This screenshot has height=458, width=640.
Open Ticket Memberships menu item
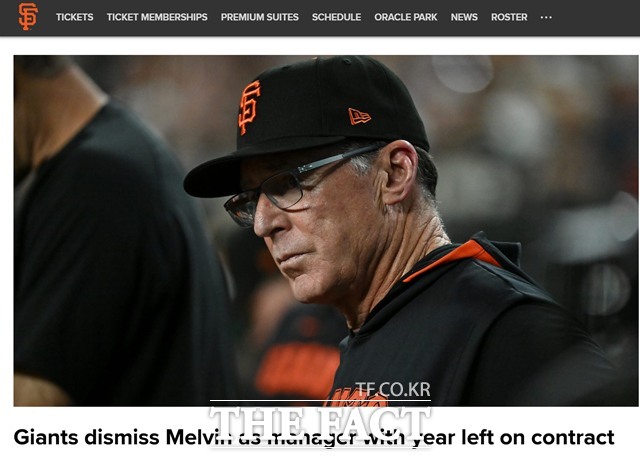(157, 17)
